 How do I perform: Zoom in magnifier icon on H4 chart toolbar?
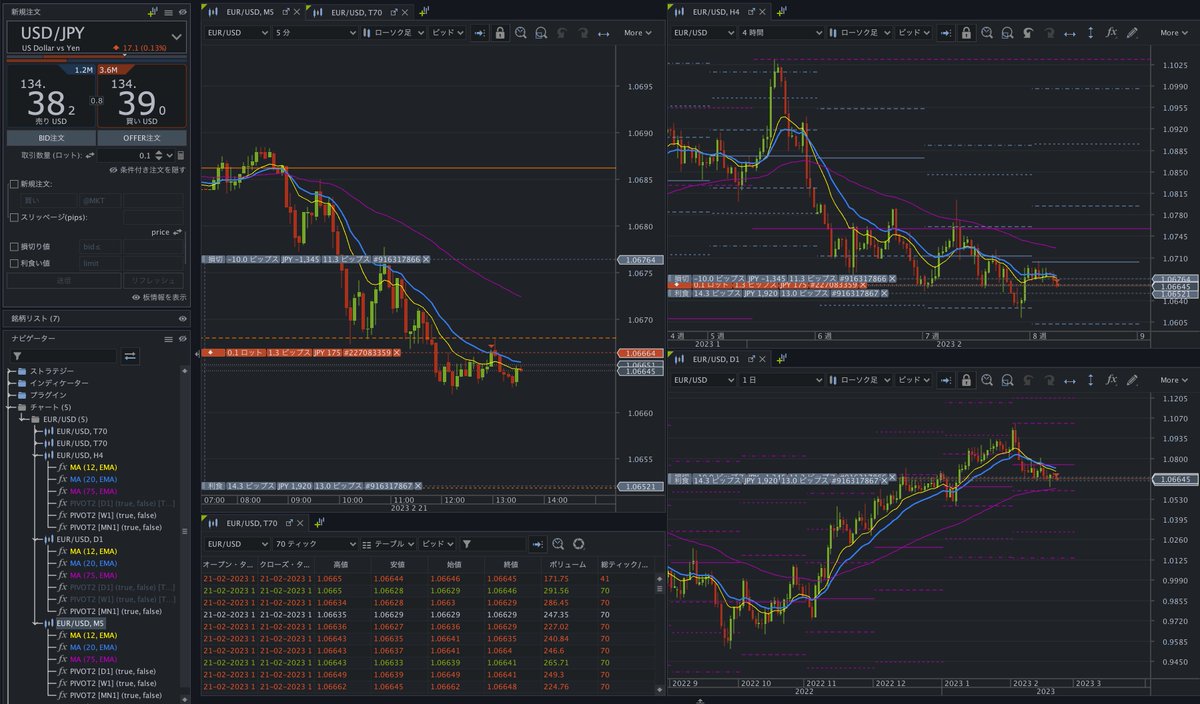coord(987,33)
